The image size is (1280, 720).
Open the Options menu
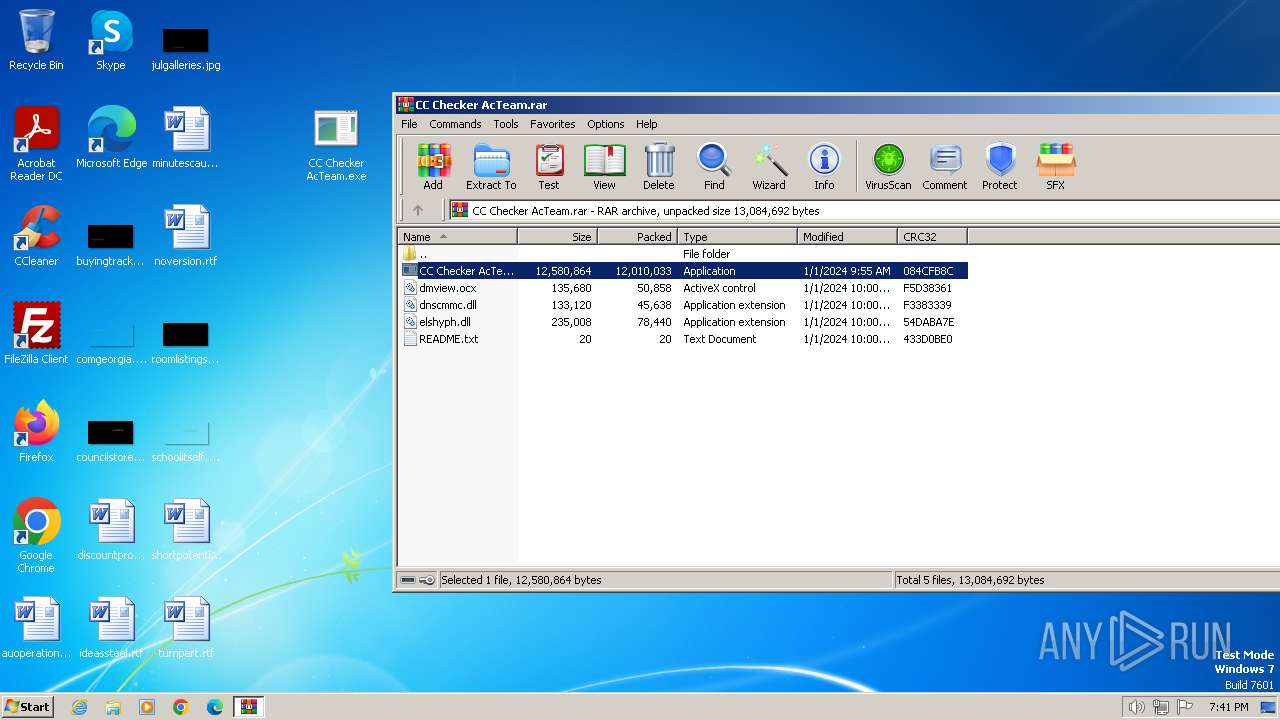click(606, 124)
